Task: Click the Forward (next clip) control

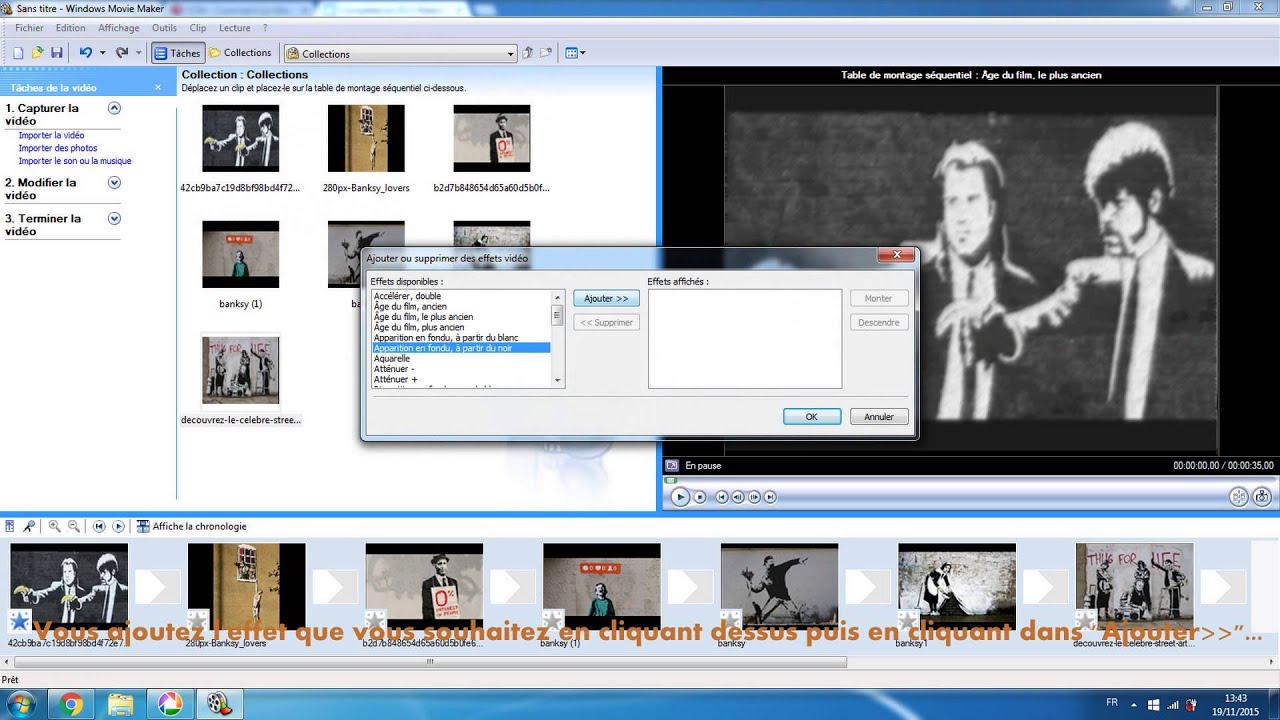Action: pyautogui.click(x=772, y=496)
